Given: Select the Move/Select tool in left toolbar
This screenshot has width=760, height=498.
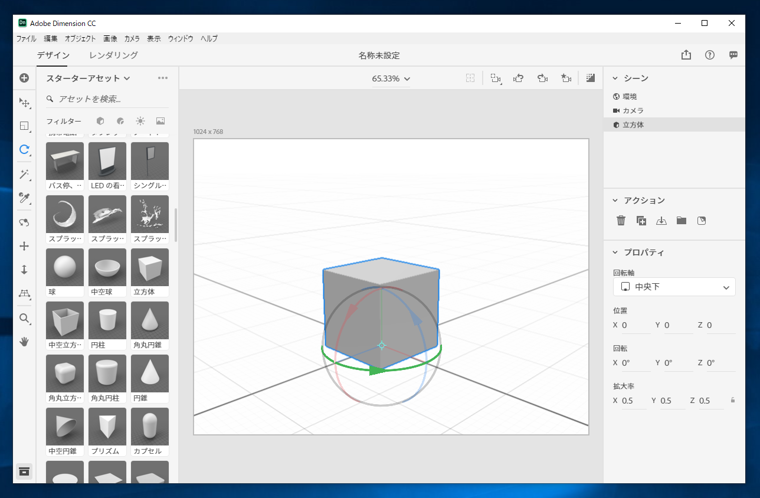Looking at the screenshot, I should click(x=24, y=102).
